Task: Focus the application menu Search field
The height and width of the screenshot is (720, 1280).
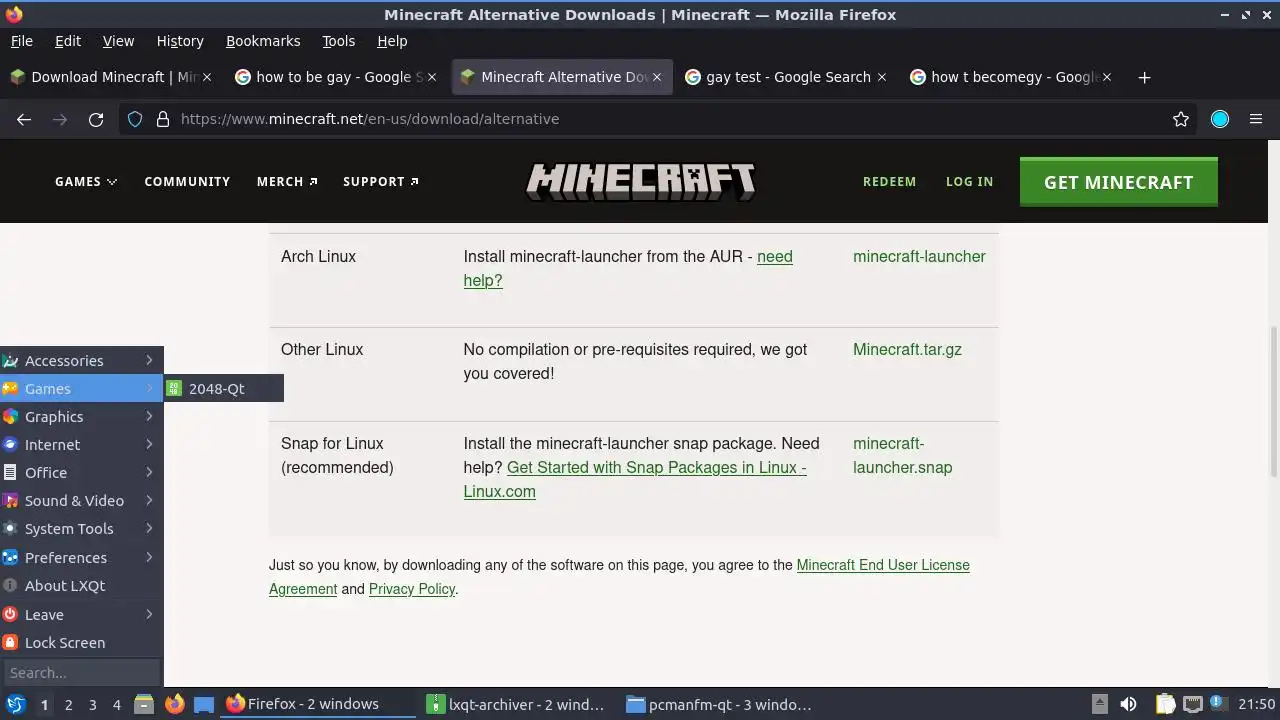Action: click(82, 673)
